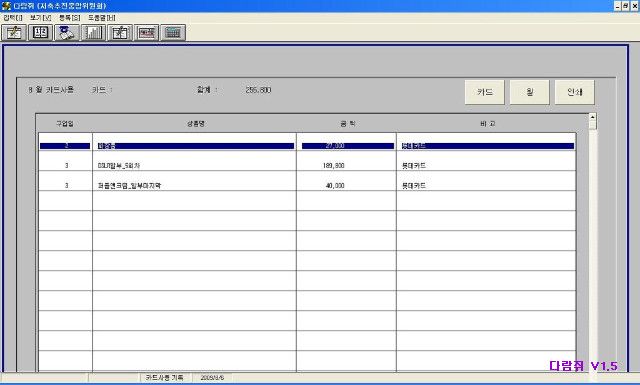
Task: Open the 통계[S] menu
Action: click(x=70, y=18)
